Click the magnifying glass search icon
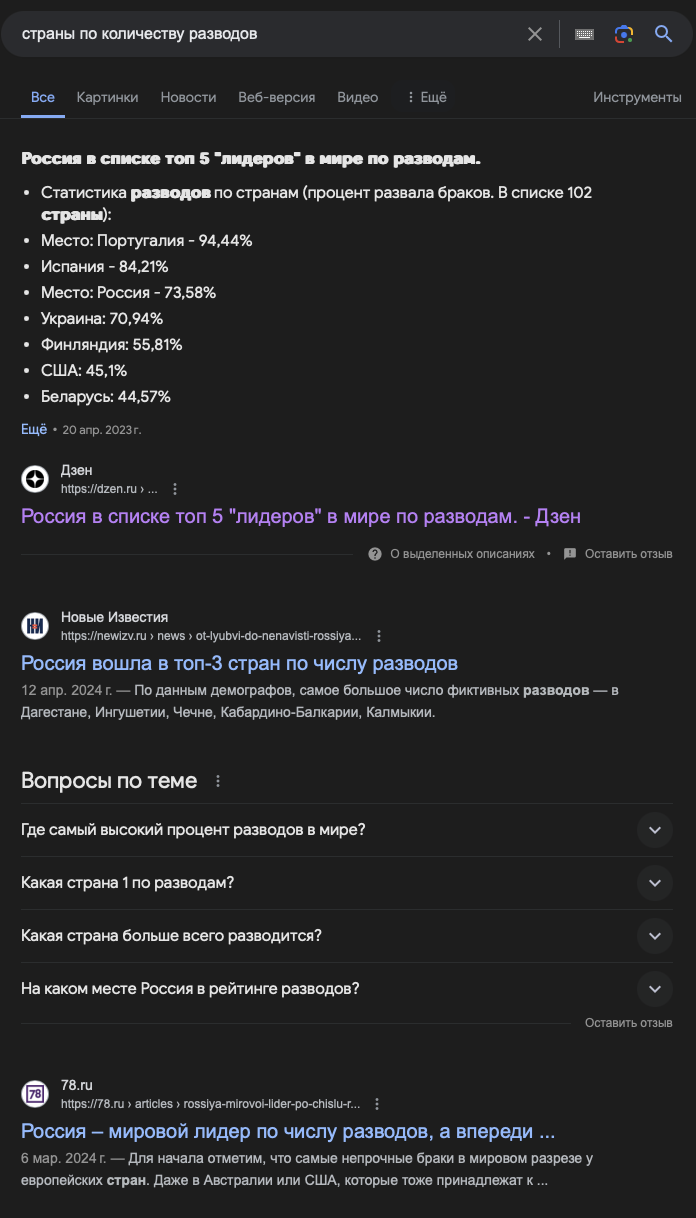Viewport: 696px width, 1218px height. (x=663, y=34)
